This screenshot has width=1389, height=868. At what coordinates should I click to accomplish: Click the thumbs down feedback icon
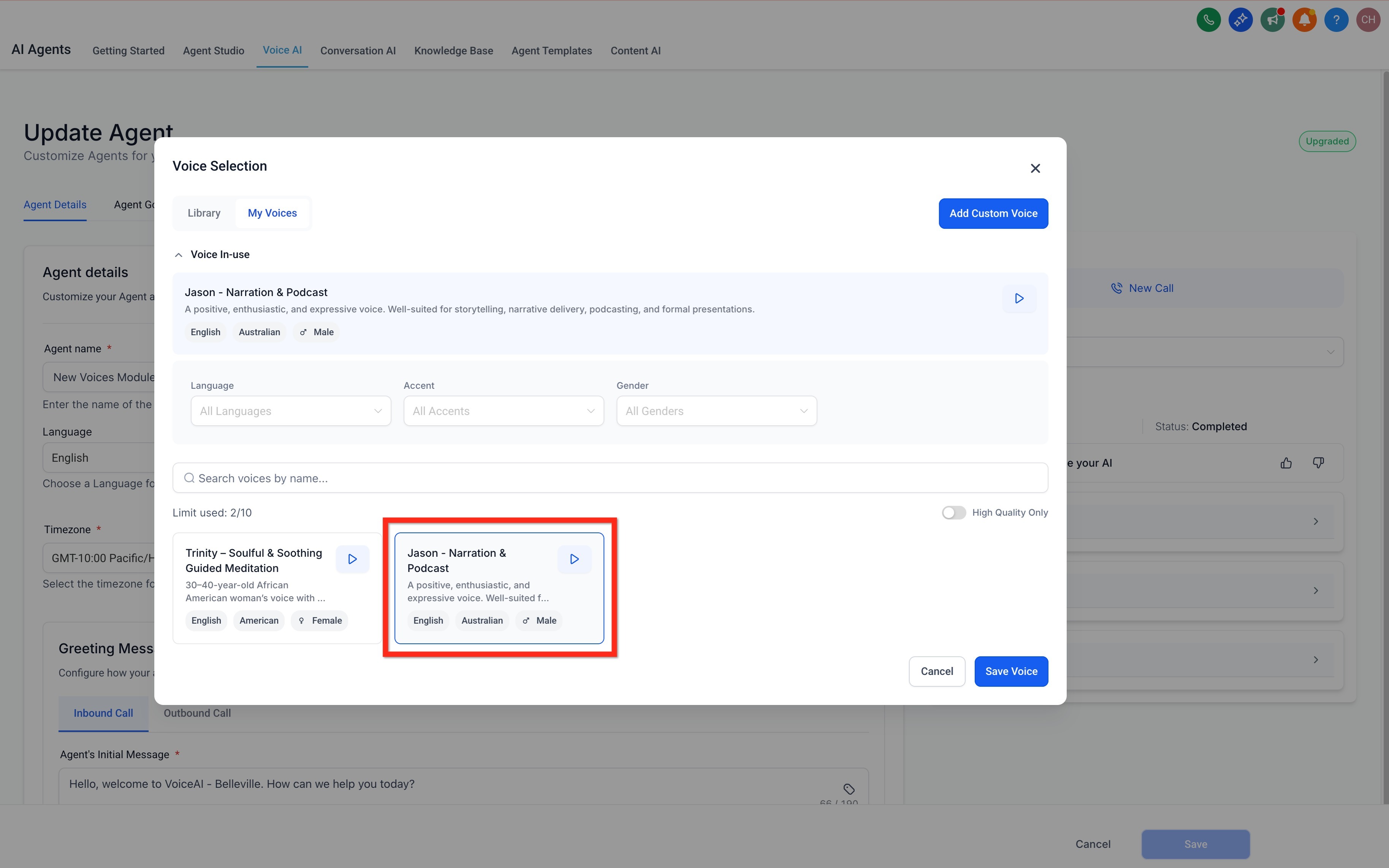1318,463
